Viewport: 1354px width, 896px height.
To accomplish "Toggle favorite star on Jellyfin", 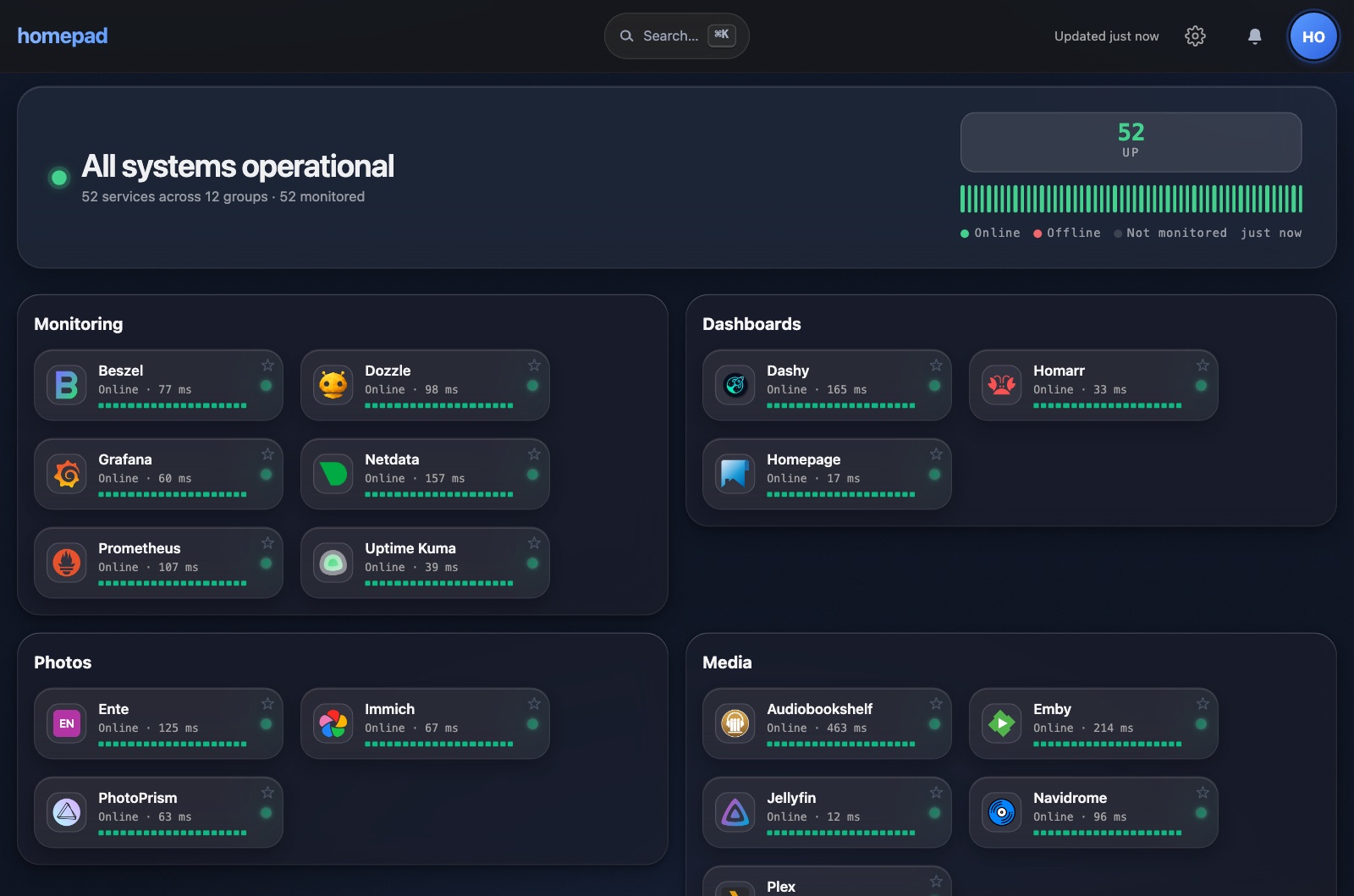I will coord(936,793).
